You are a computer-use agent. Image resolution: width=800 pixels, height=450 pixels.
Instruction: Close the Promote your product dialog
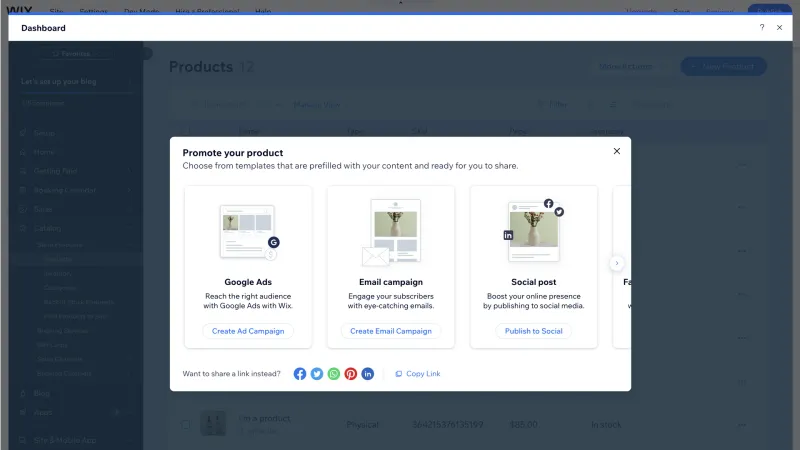click(x=616, y=151)
